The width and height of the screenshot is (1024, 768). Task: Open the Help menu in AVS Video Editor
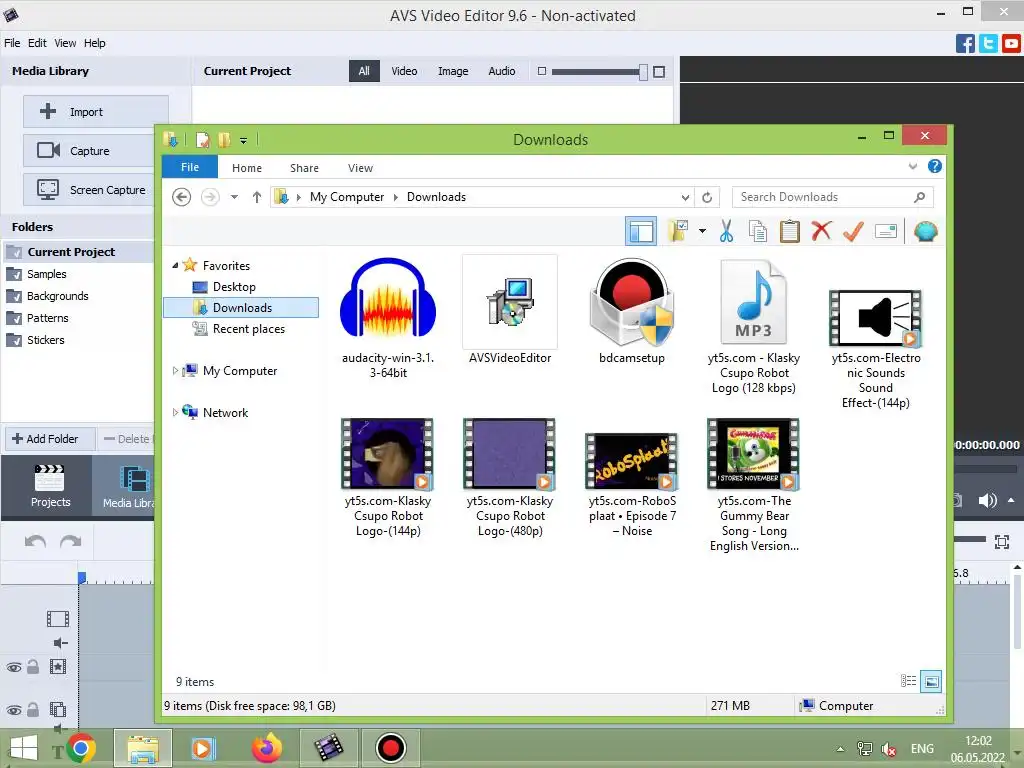(95, 43)
